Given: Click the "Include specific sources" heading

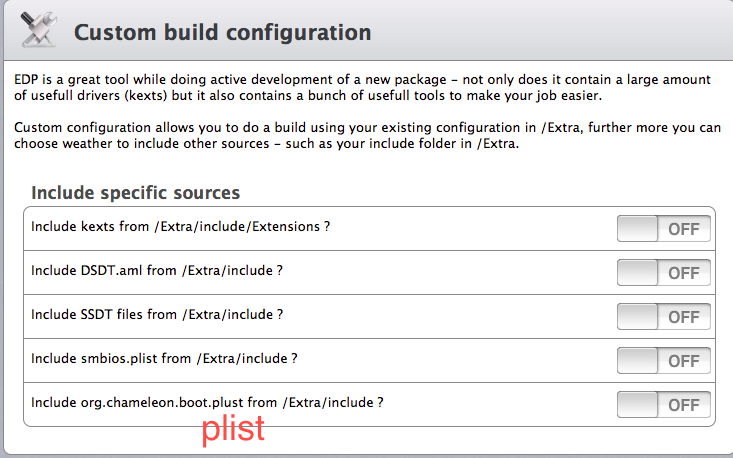Looking at the screenshot, I should [135, 192].
